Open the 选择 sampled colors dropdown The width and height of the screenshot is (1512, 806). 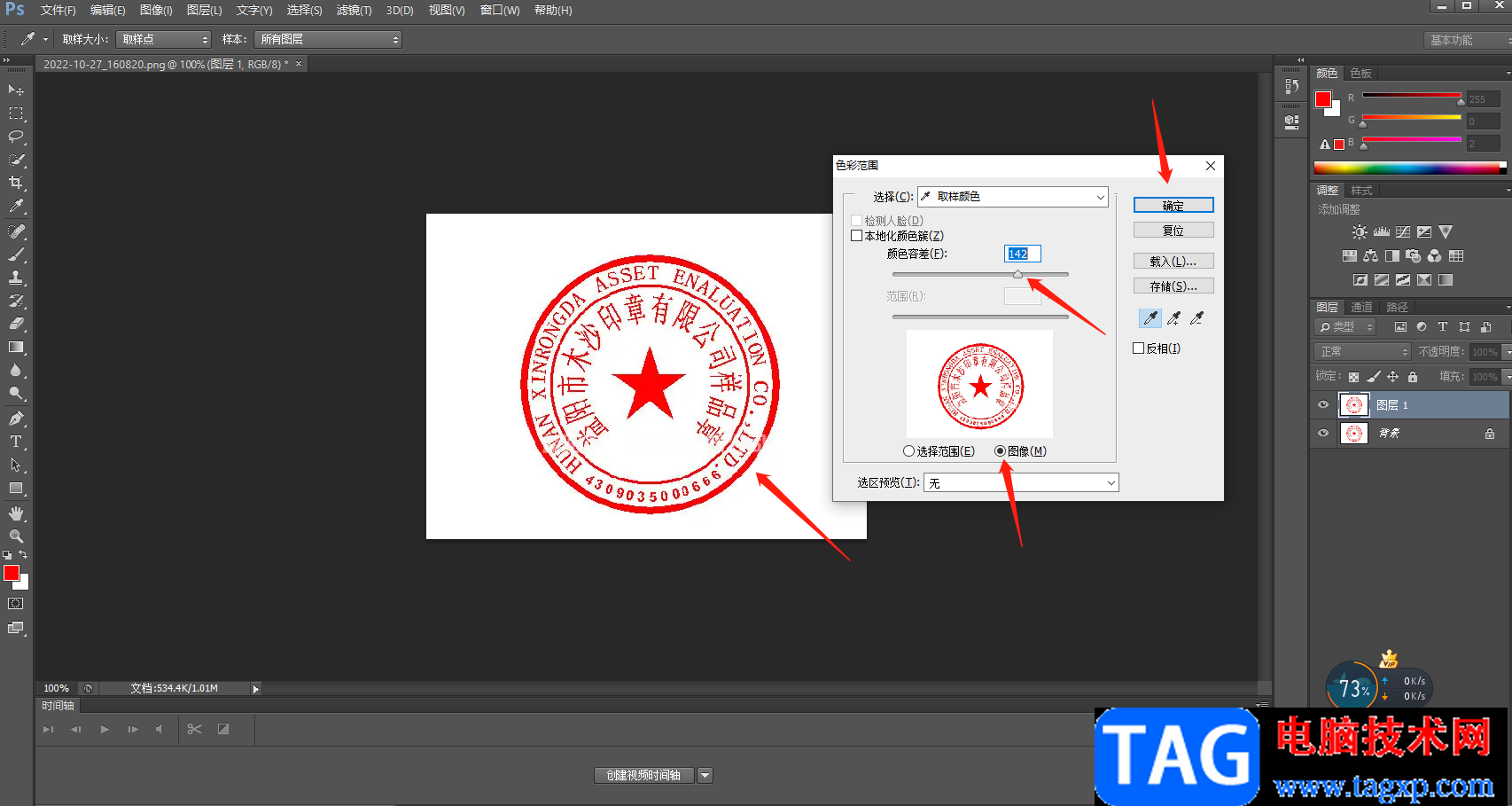pyautogui.click(x=1013, y=197)
